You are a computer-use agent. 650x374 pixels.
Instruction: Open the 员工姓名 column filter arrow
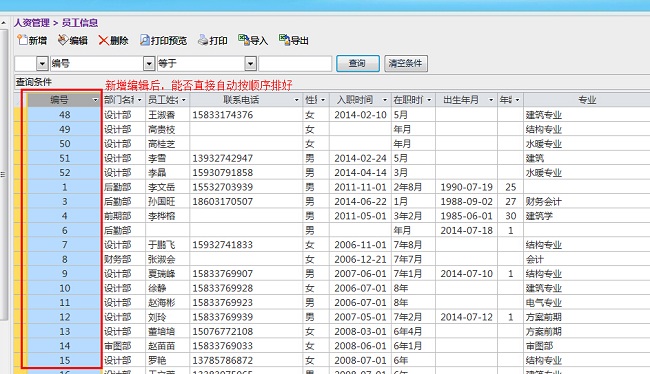[184, 100]
